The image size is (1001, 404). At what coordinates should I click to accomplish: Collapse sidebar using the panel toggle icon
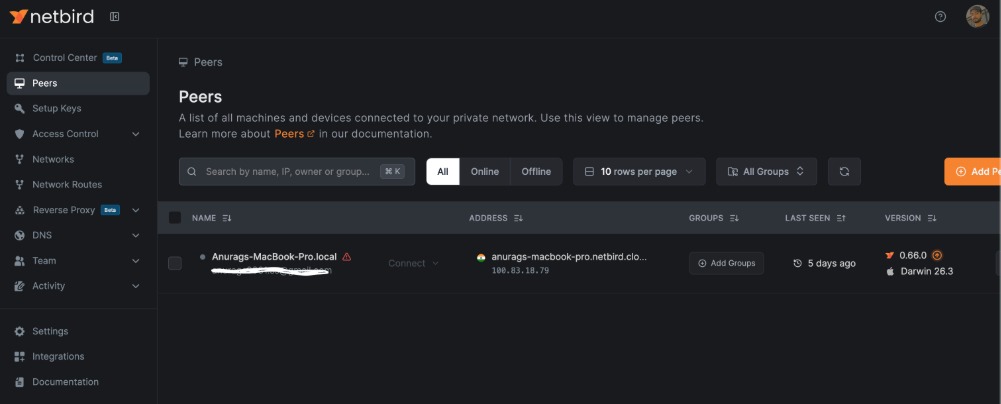114,17
